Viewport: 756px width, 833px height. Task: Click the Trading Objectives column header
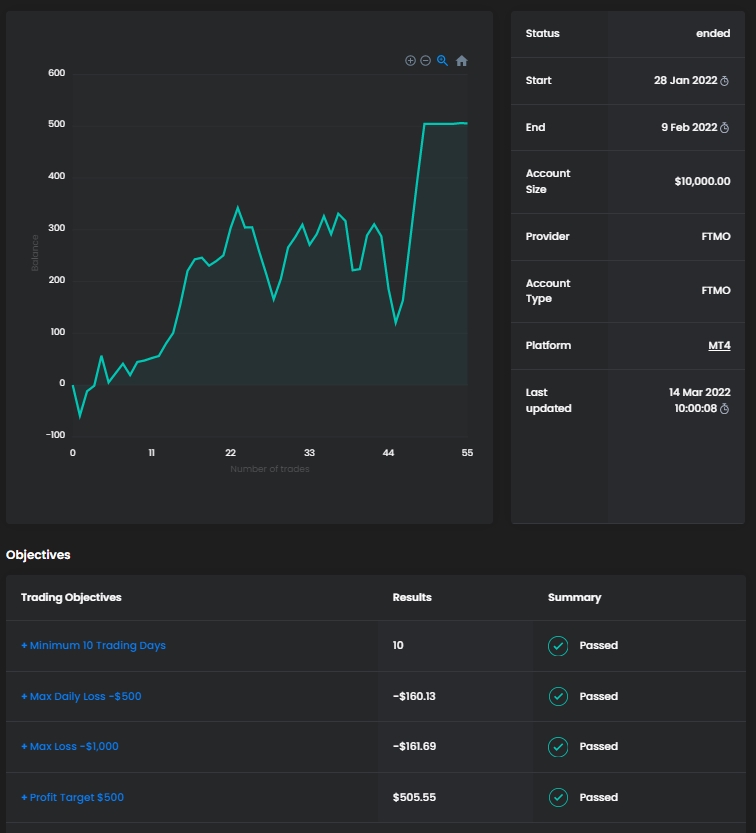(x=71, y=598)
